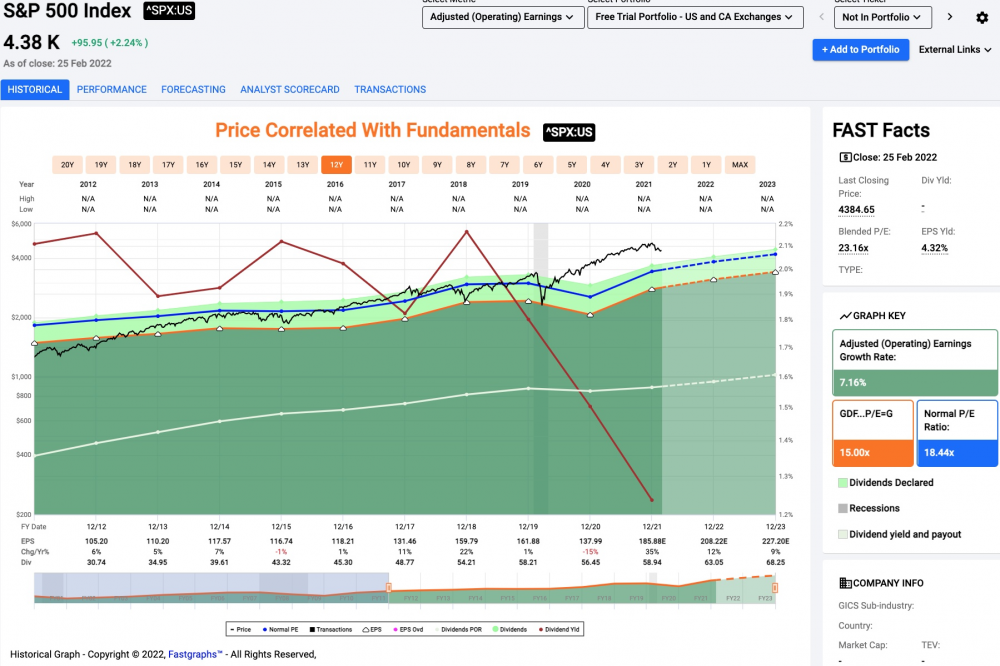Viewport: 1000px width, 666px height.
Task: Expand External Links menu
Action: coord(955,50)
